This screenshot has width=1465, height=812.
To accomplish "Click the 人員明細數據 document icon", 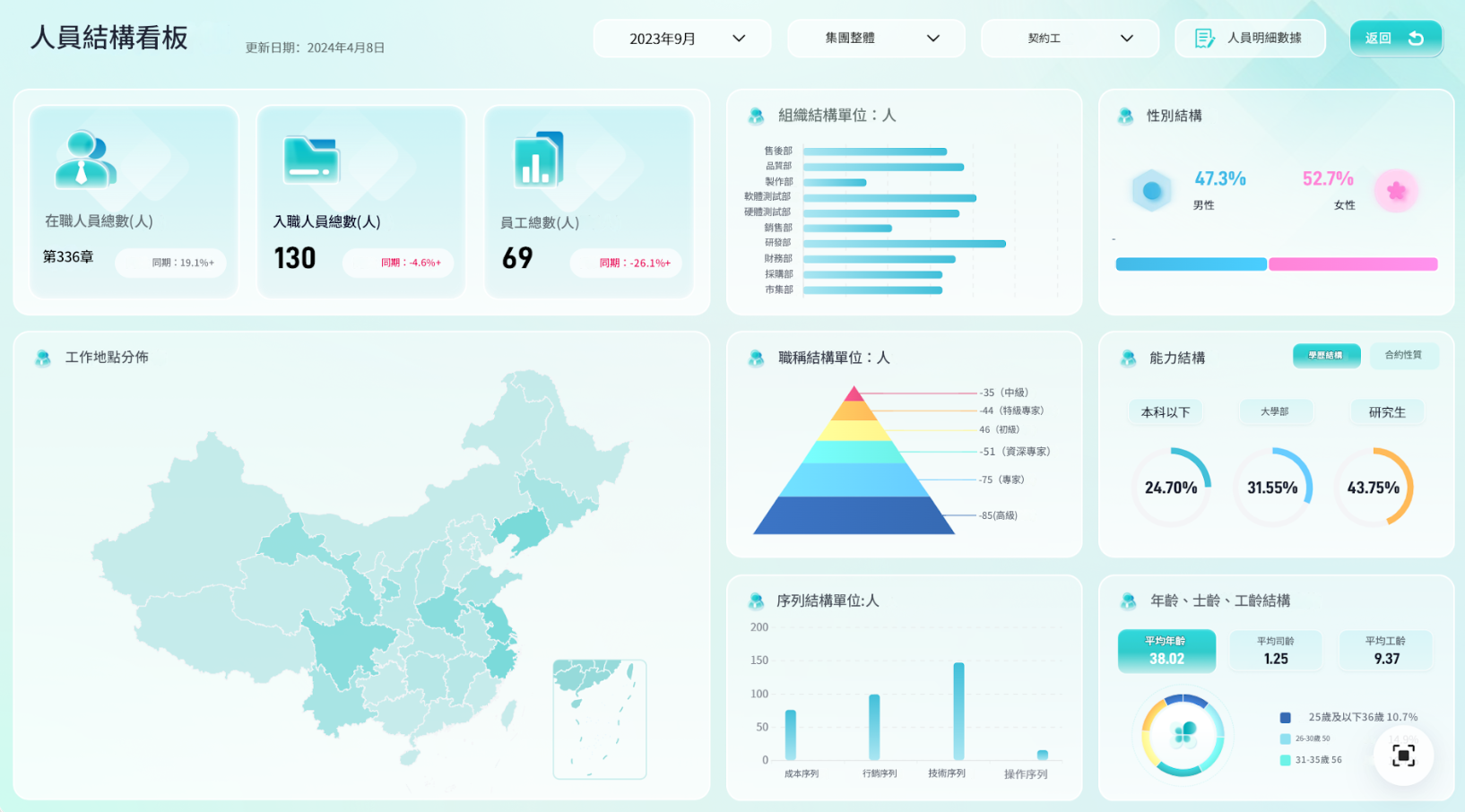I will [1205, 39].
